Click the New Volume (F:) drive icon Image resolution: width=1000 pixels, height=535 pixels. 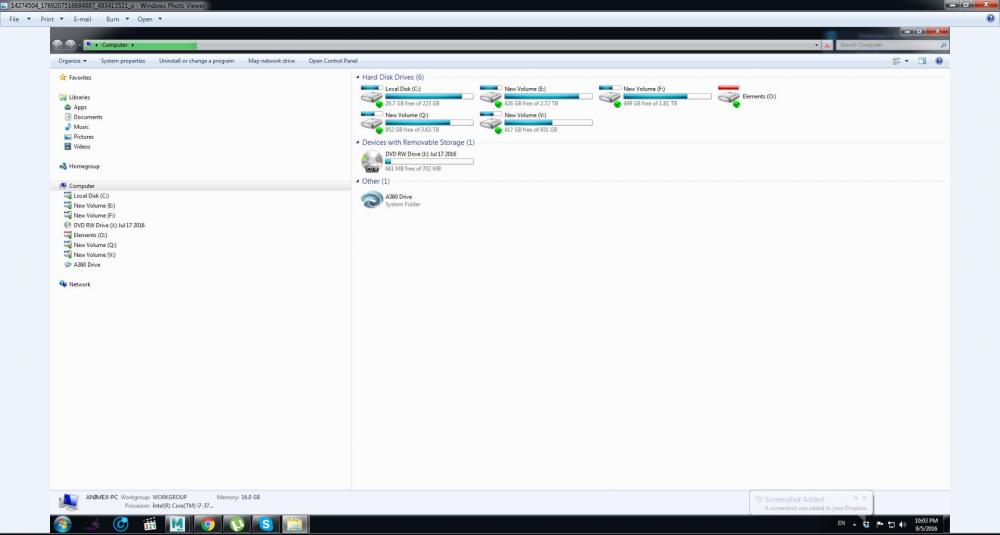pos(610,96)
